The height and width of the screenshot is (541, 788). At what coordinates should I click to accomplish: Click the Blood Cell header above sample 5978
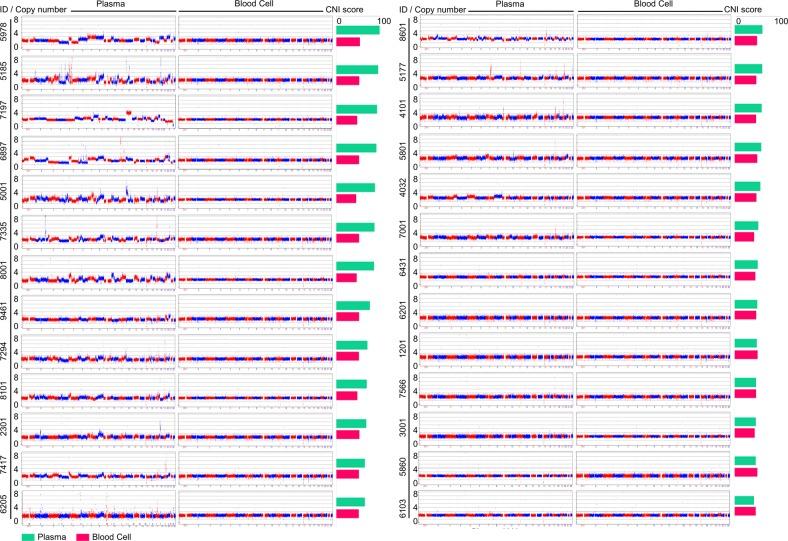tap(254, 4)
